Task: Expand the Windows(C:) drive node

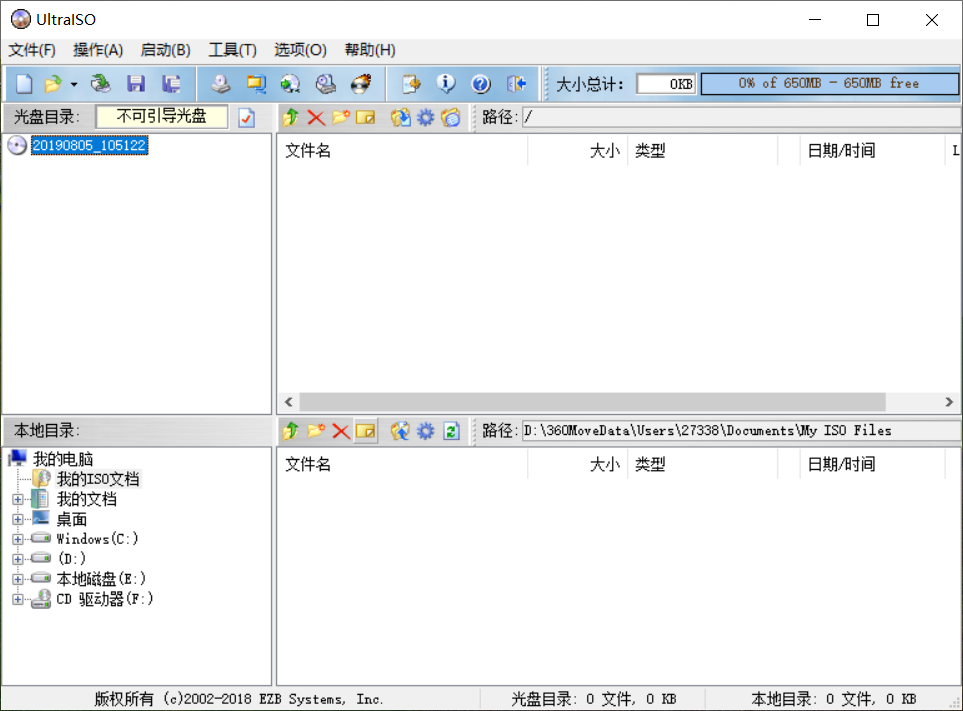Action: point(18,540)
